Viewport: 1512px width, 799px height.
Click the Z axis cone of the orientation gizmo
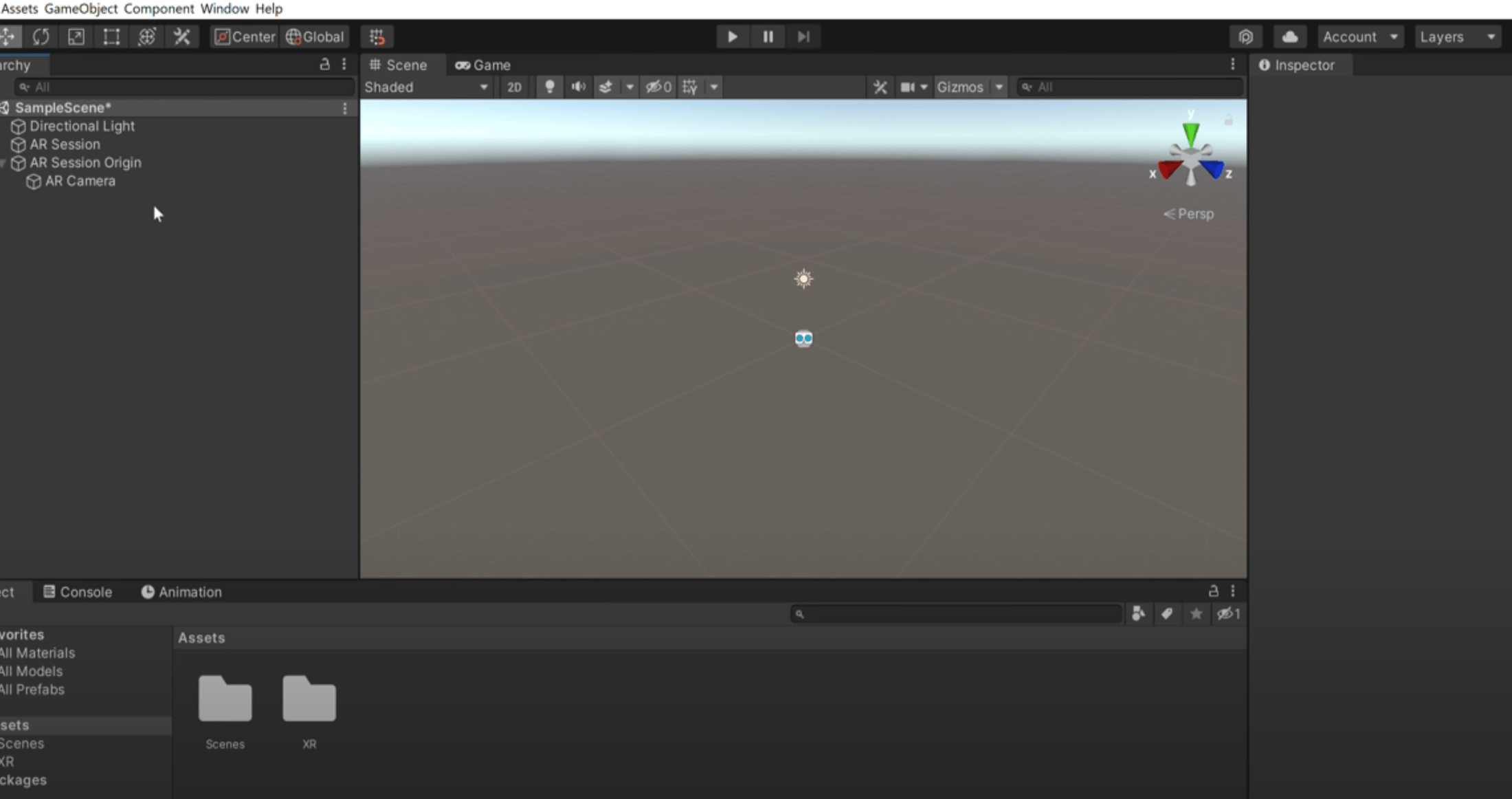coord(1213,169)
